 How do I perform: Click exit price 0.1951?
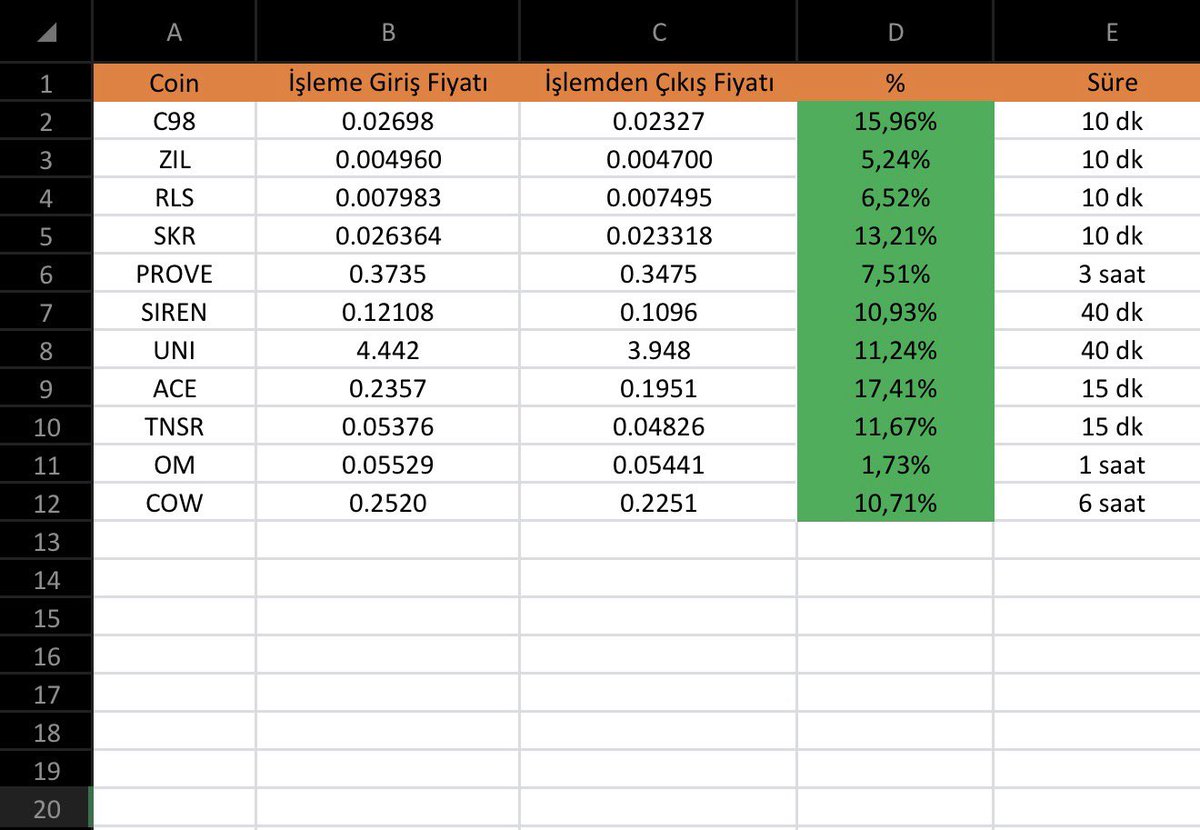(658, 388)
